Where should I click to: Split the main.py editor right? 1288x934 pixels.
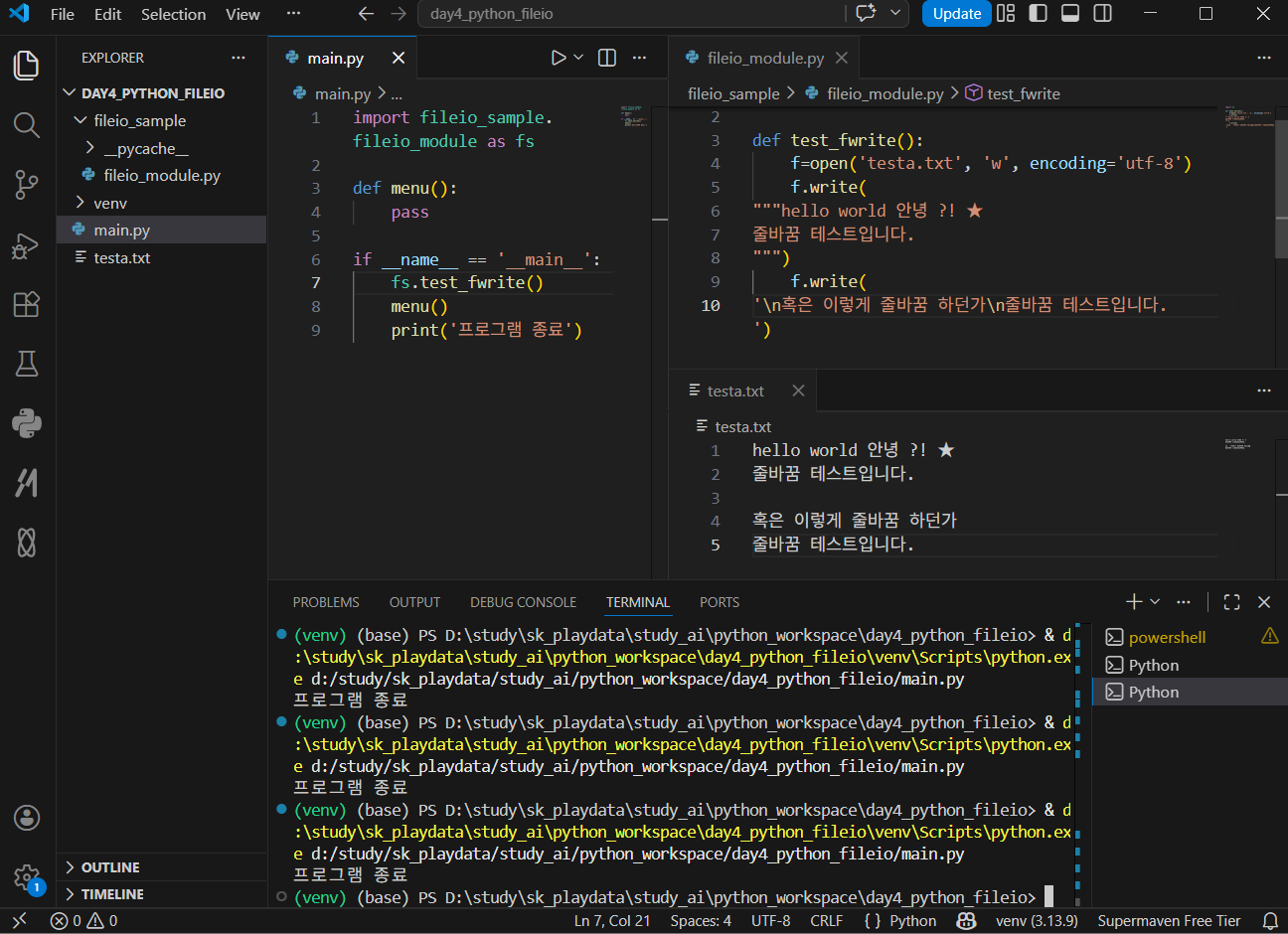coord(607,58)
